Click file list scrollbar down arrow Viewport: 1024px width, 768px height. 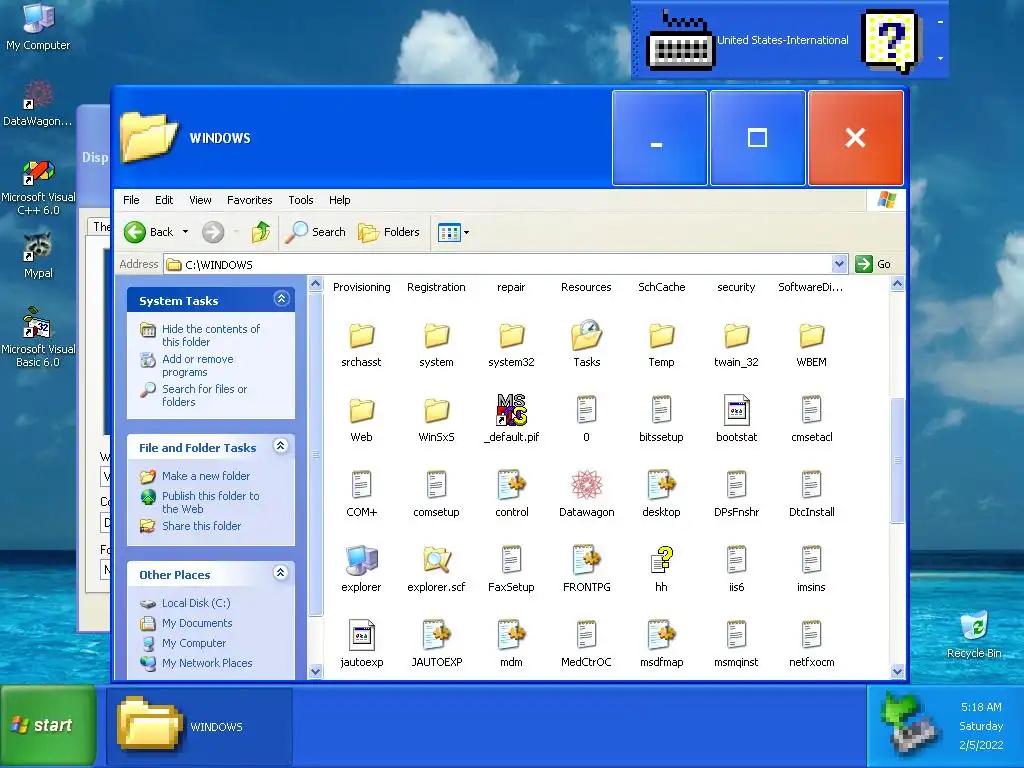click(x=897, y=671)
